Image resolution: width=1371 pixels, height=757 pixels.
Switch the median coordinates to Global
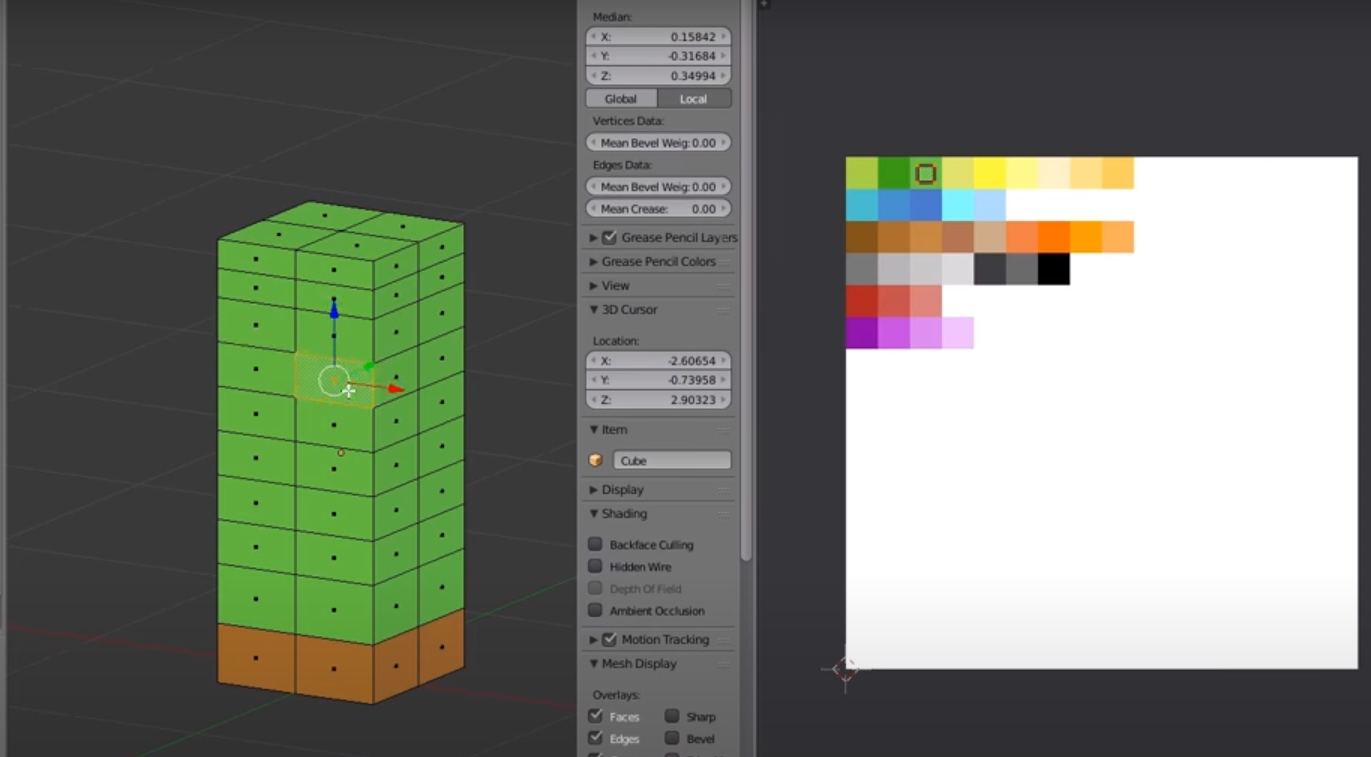click(620, 98)
